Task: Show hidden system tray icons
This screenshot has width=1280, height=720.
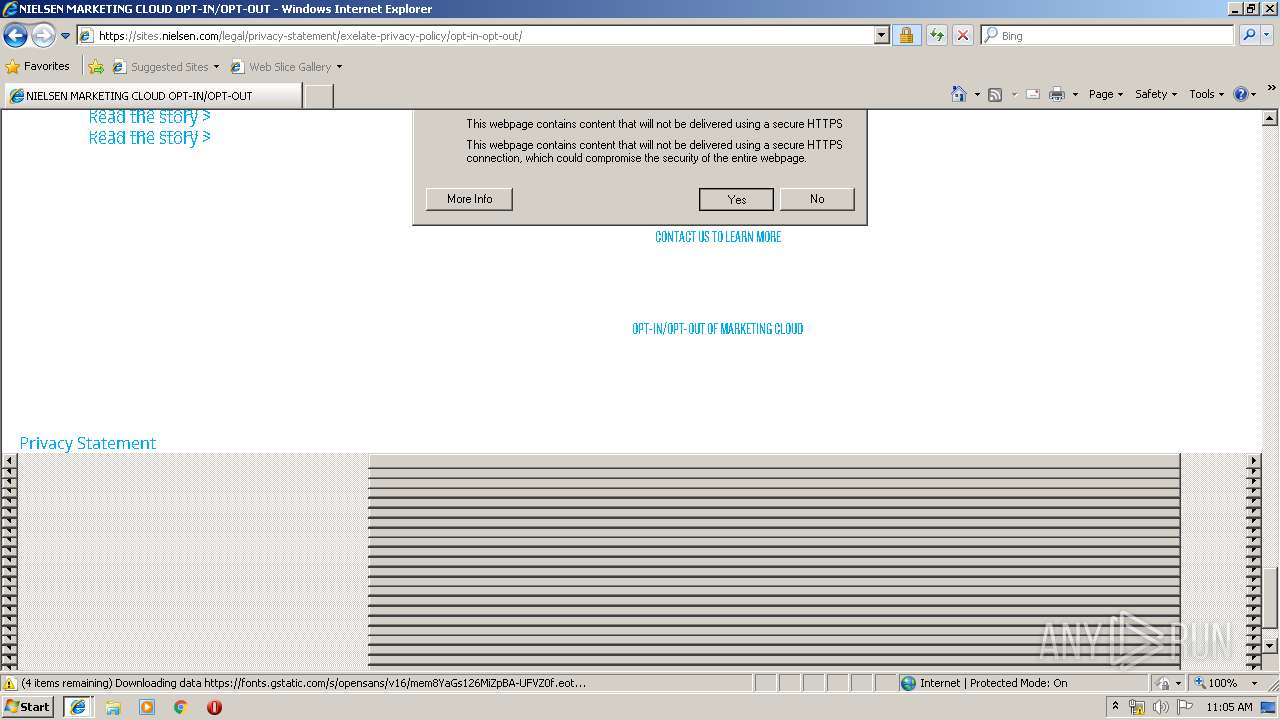Action: [1115, 707]
